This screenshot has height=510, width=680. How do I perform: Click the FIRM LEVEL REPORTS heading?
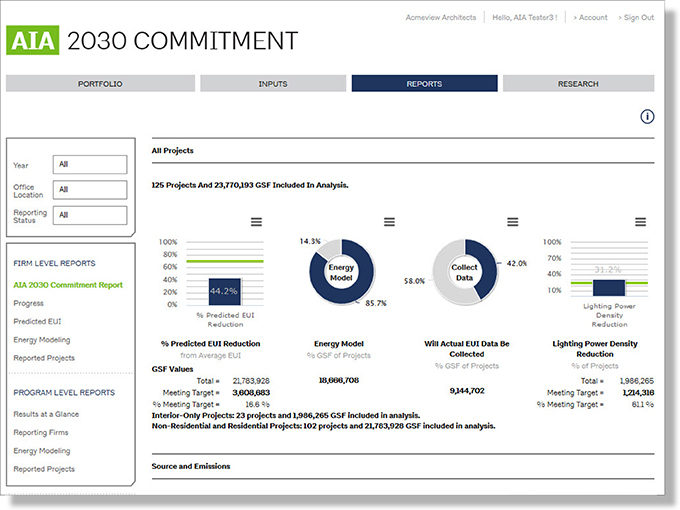(x=54, y=263)
